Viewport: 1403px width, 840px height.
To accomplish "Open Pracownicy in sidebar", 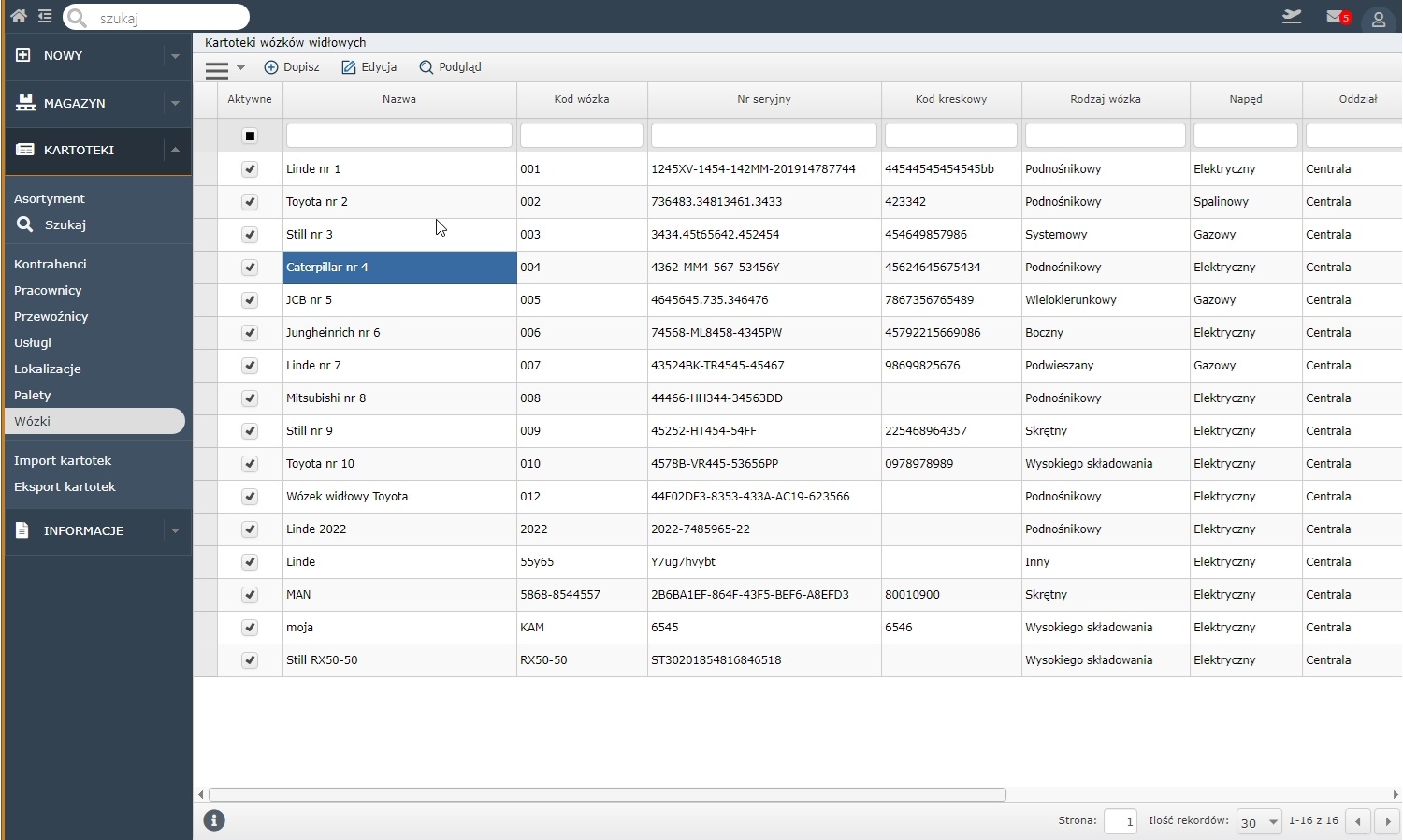I will [x=48, y=290].
